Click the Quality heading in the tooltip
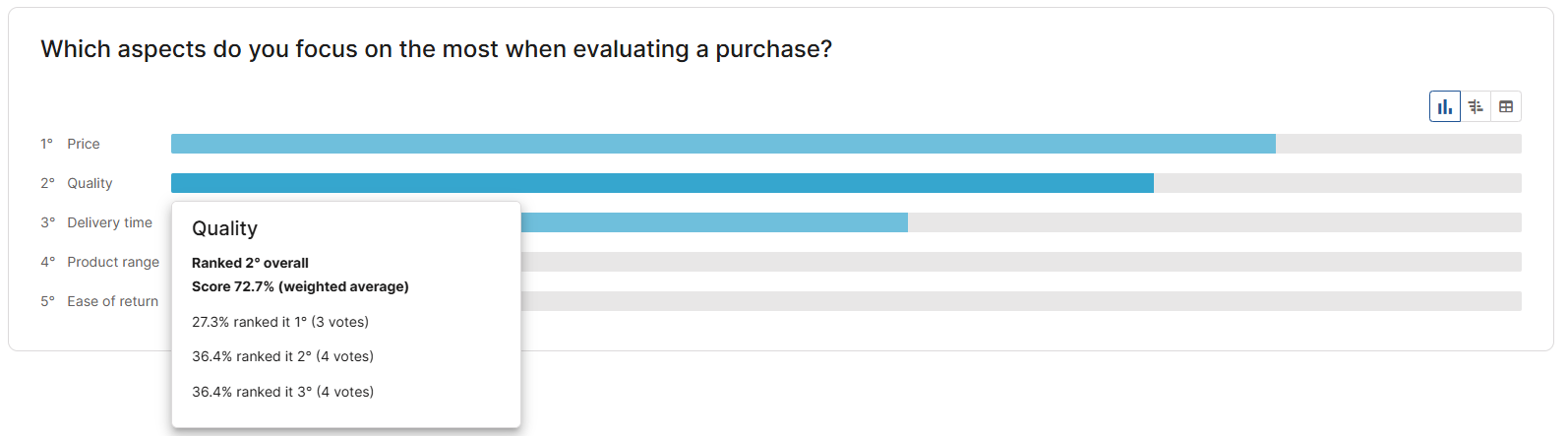1568x436 pixels. (x=224, y=228)
